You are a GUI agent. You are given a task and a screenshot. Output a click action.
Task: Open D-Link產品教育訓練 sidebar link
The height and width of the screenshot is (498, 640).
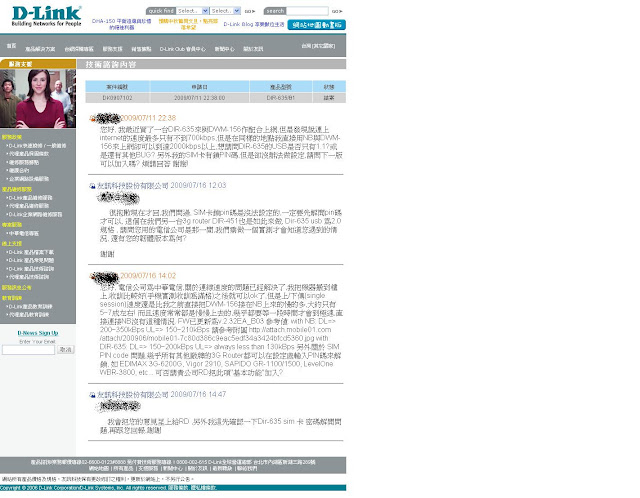click(30, 307)
